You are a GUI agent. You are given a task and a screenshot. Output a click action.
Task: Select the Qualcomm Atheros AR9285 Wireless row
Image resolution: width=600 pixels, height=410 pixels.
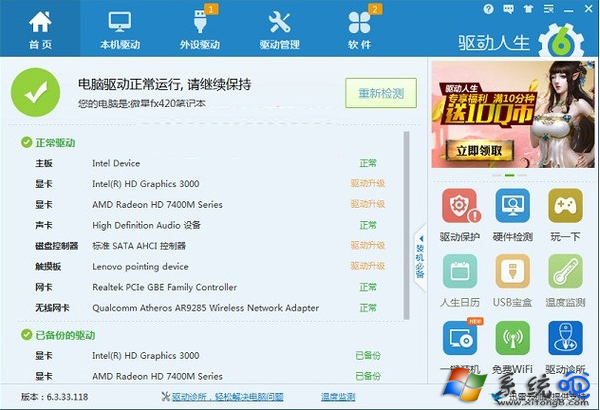point(210,308)
